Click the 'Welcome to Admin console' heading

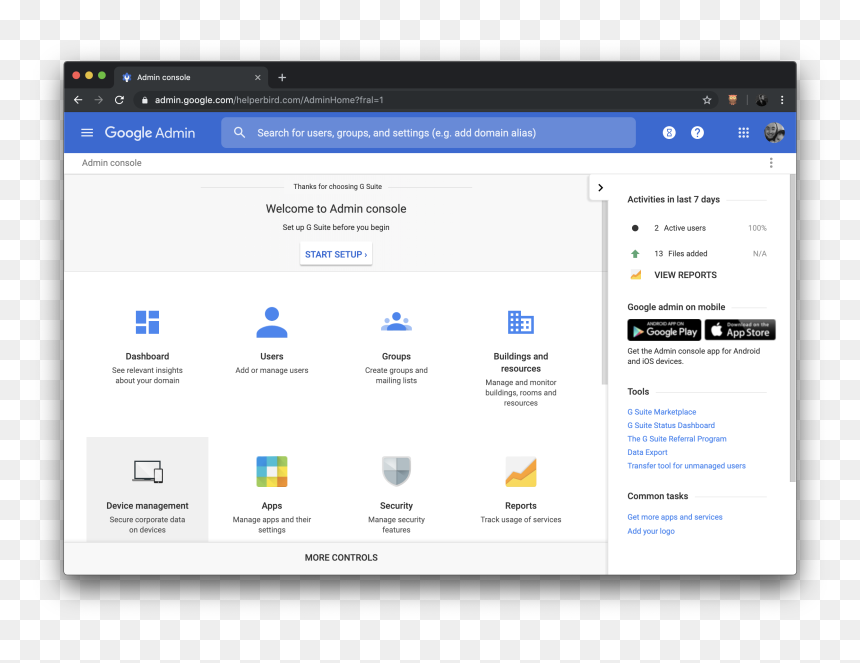click(336, 209)
